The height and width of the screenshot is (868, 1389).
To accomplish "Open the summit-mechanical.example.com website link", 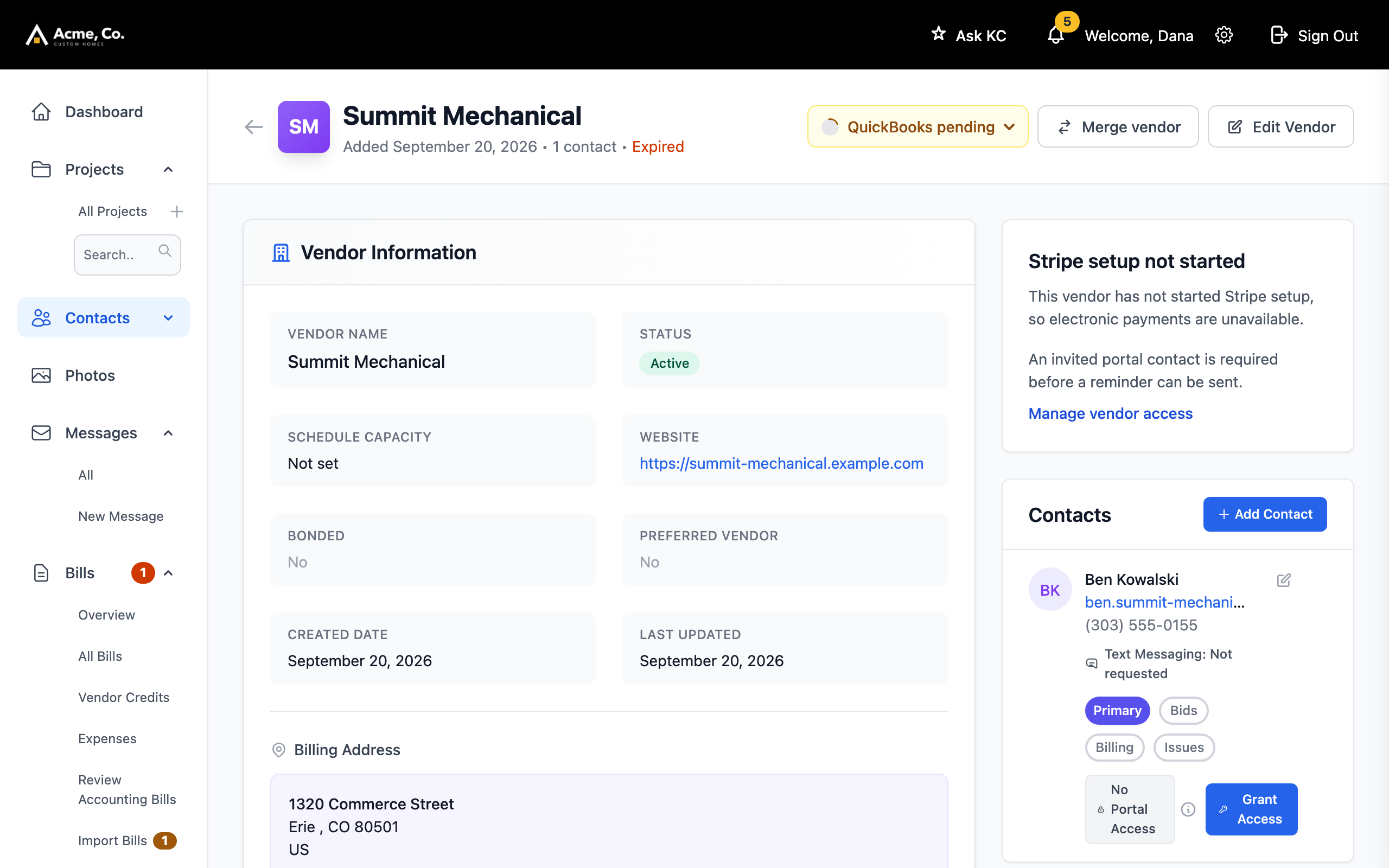I will pos(781,463).
